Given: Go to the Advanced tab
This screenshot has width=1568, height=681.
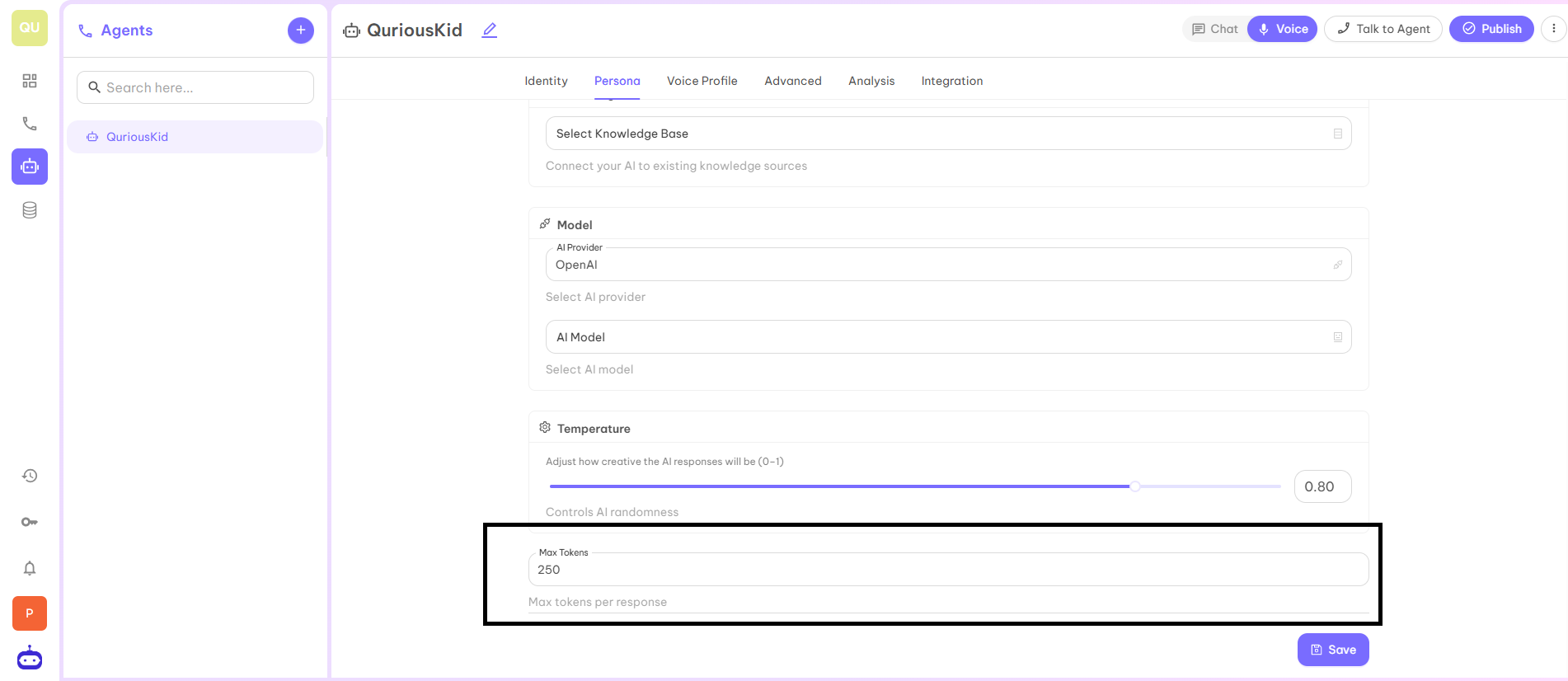Looking at the screenshot, I should pos(792,81).
